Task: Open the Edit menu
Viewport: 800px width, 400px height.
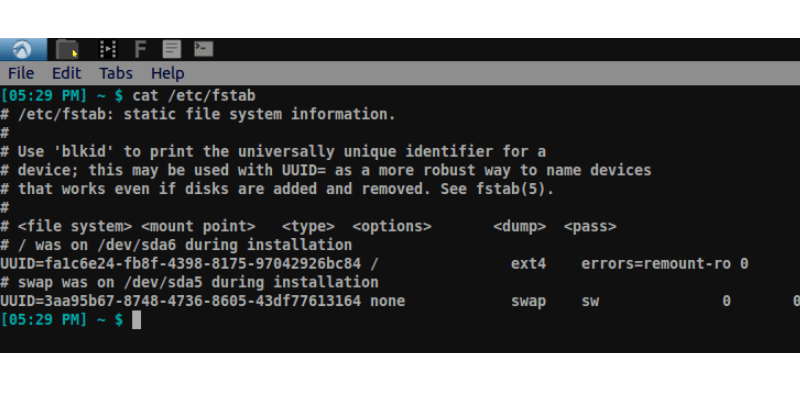Action: (x=67, y=73)
